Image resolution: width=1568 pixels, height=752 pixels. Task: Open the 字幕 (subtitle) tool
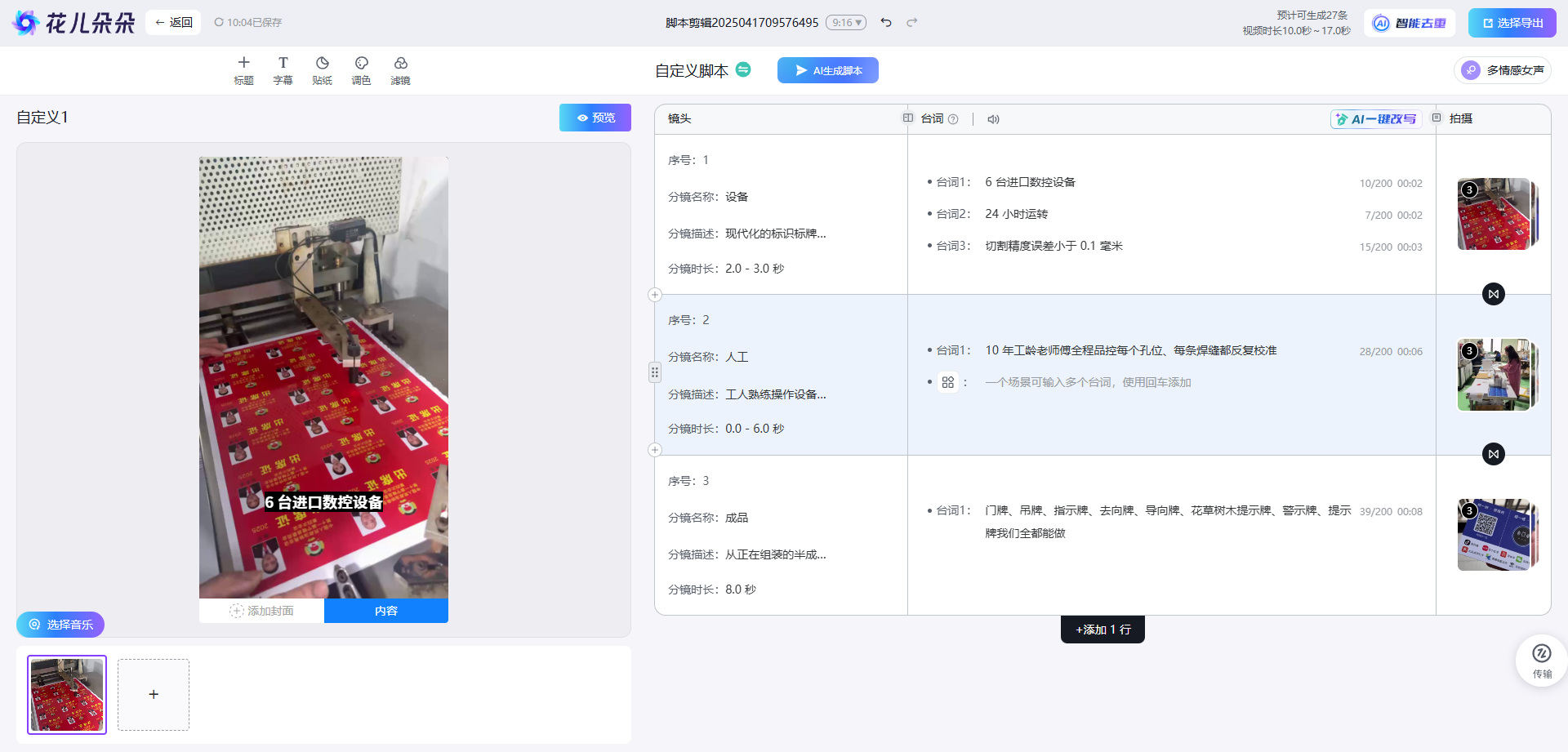283,69
